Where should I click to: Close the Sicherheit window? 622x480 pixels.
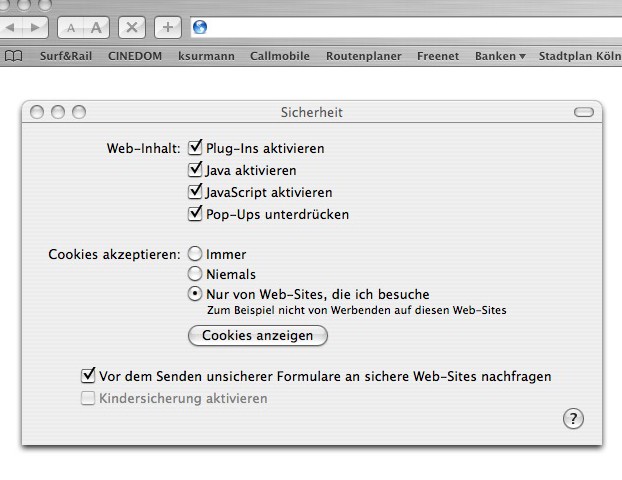click(x=37, y=112)
